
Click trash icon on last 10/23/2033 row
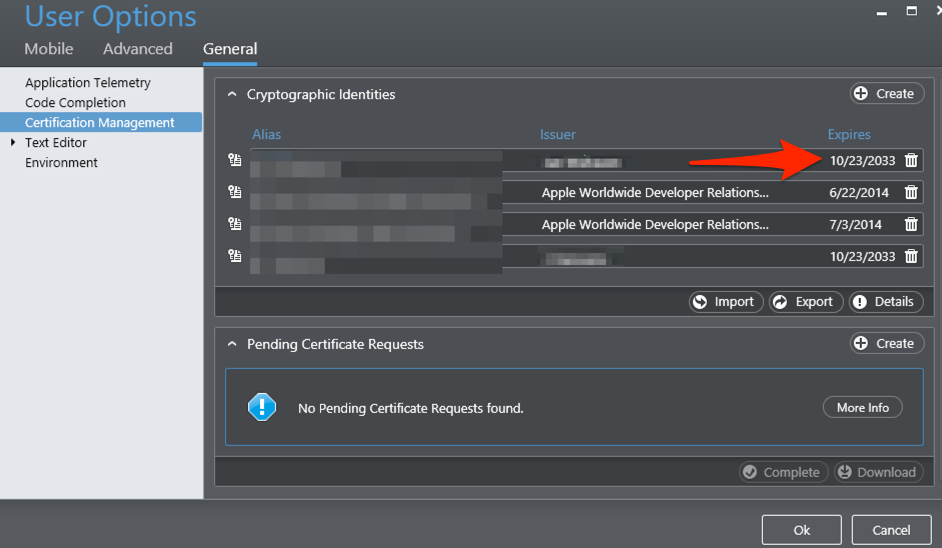click(911, 257)
